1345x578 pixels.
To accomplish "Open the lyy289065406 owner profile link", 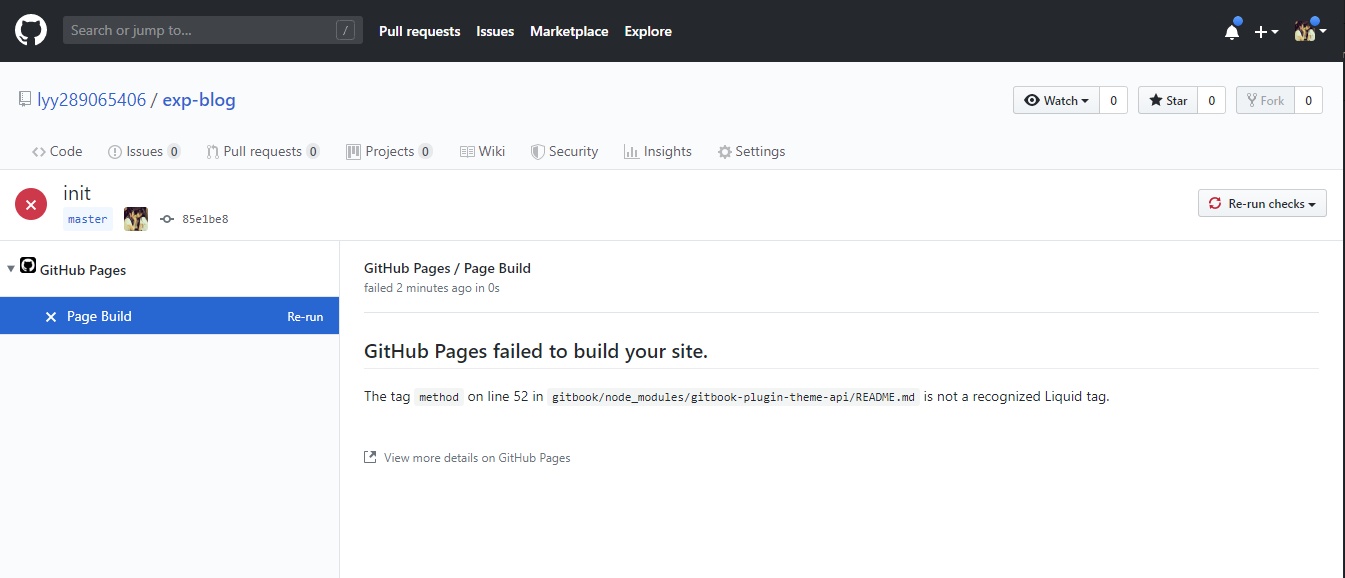I will [x=92, y=100].
